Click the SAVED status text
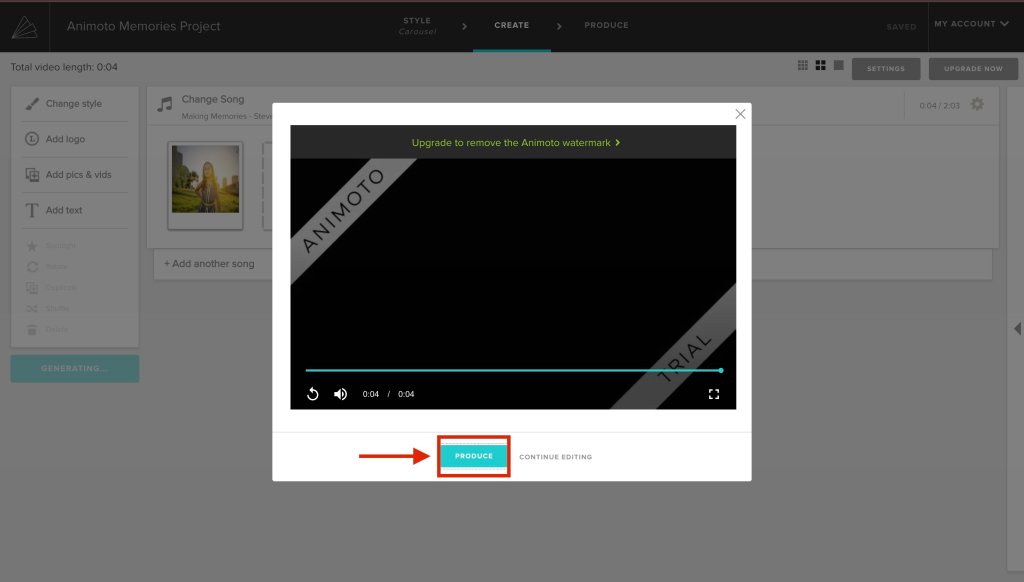1024x582 pixels. tap(901, 27)
